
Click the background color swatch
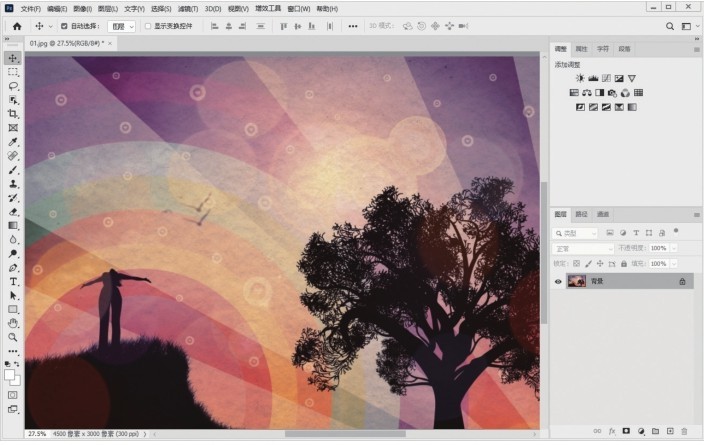pyautogui.click(x=17, y=382)
